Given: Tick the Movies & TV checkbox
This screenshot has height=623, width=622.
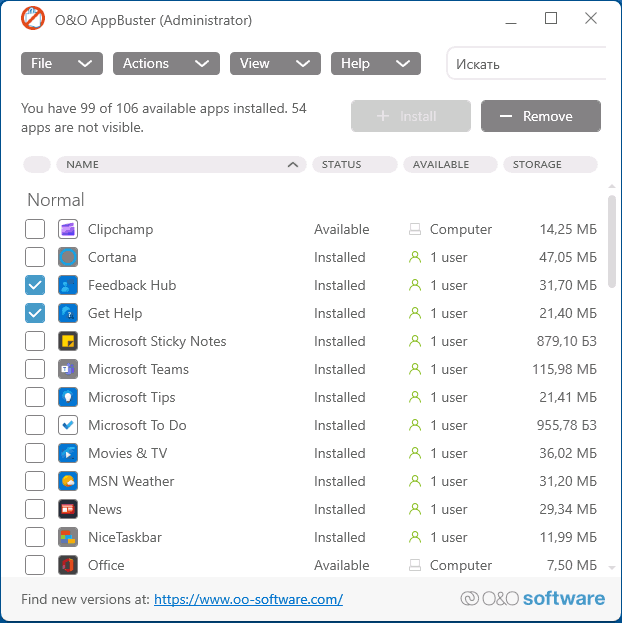Looking at the screenshot, I should pos(35,453).
